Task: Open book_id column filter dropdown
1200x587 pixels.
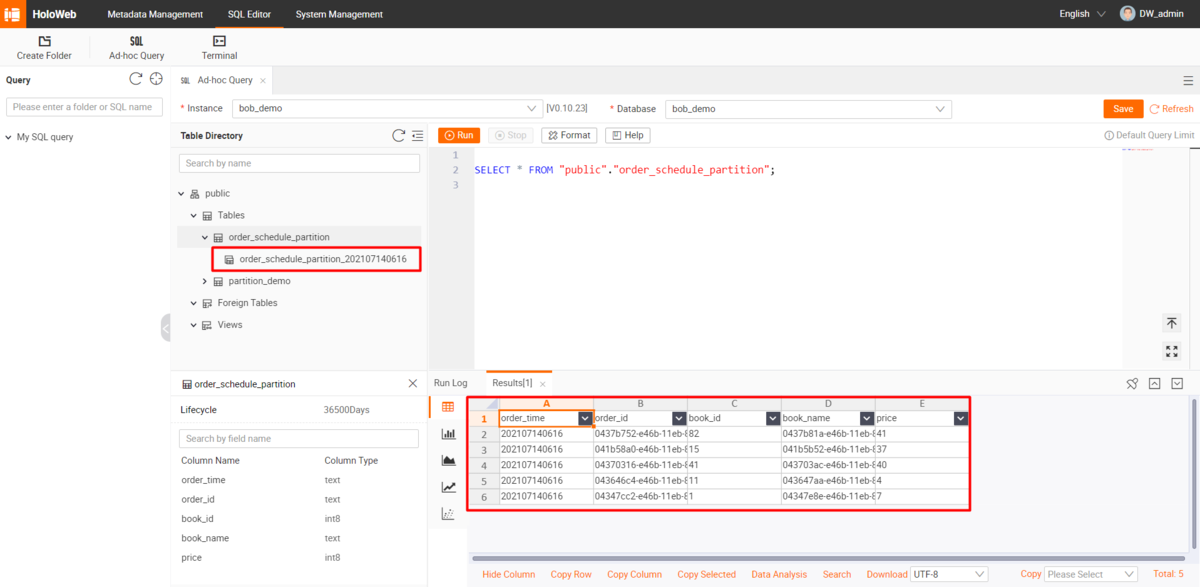Action: pyautogui.click(x=773, y=419)
